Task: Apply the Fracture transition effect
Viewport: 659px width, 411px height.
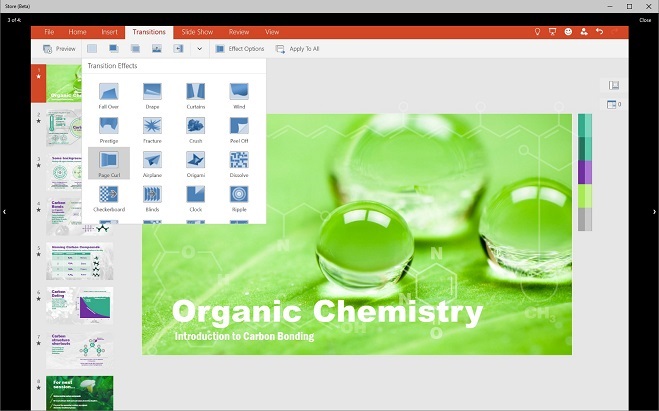Action: coord(152,130)
